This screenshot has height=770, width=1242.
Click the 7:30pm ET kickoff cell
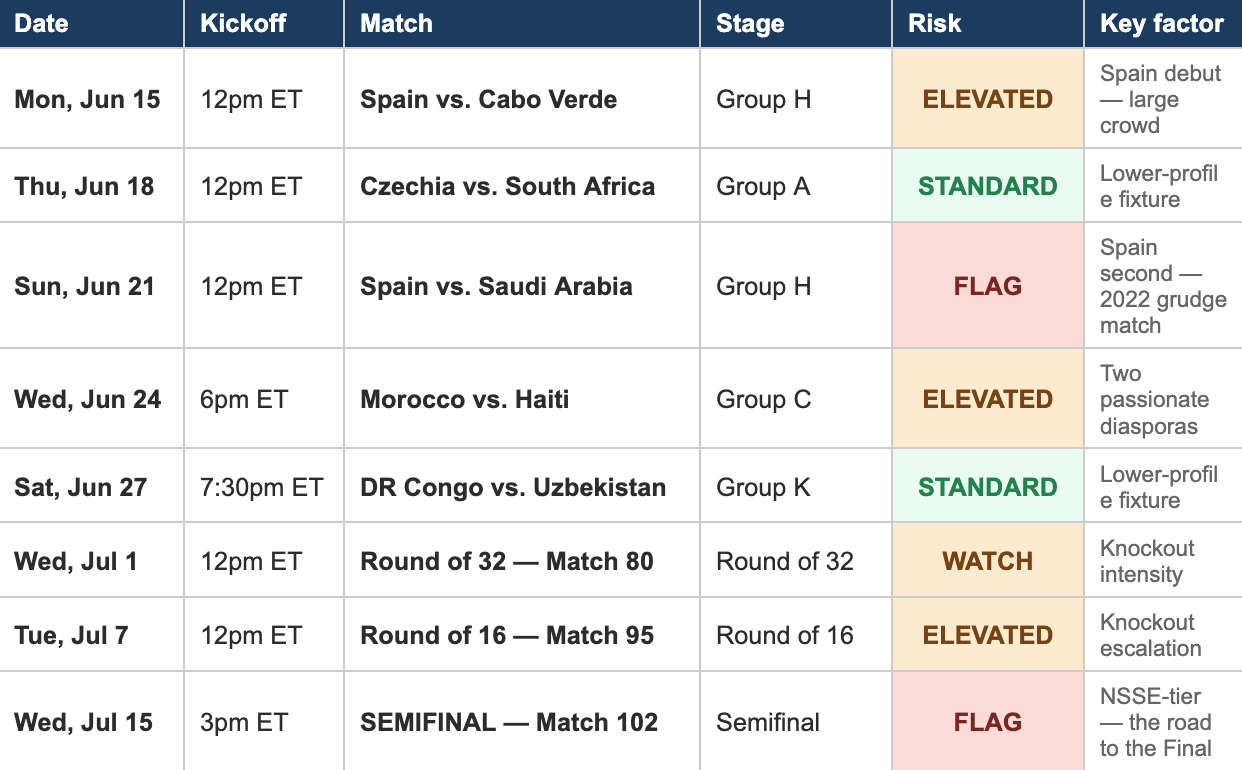pyautogui.click(x=264, y=487)
